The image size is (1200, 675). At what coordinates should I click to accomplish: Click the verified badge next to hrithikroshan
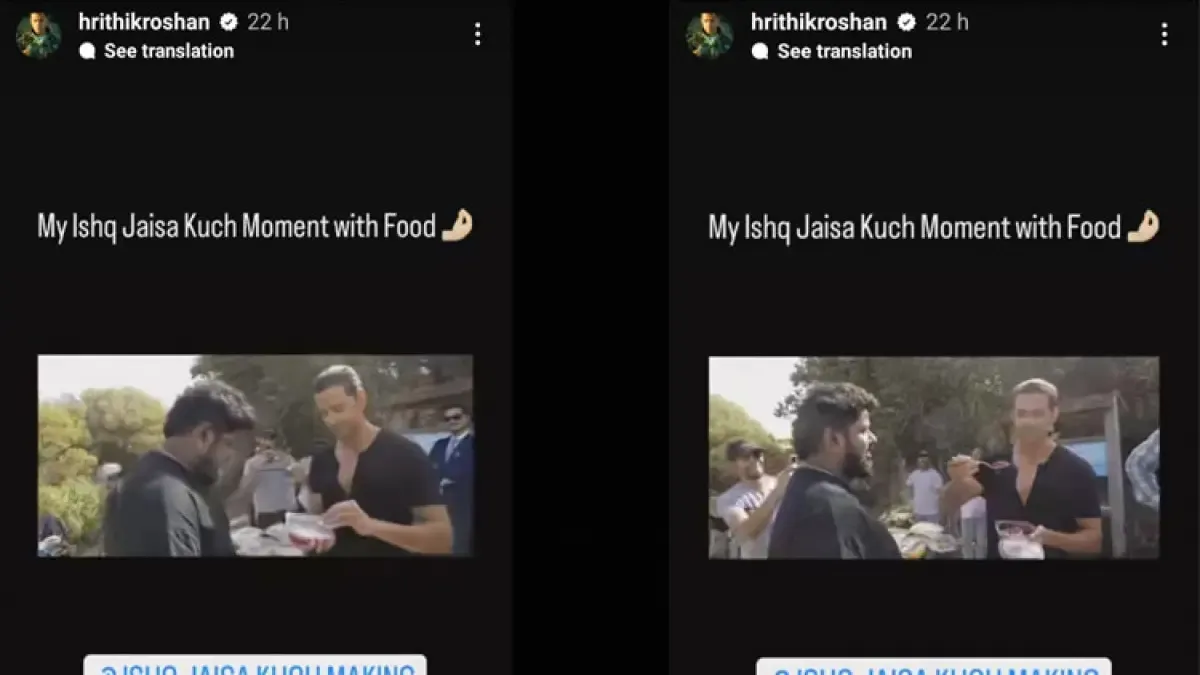point(228,21)
